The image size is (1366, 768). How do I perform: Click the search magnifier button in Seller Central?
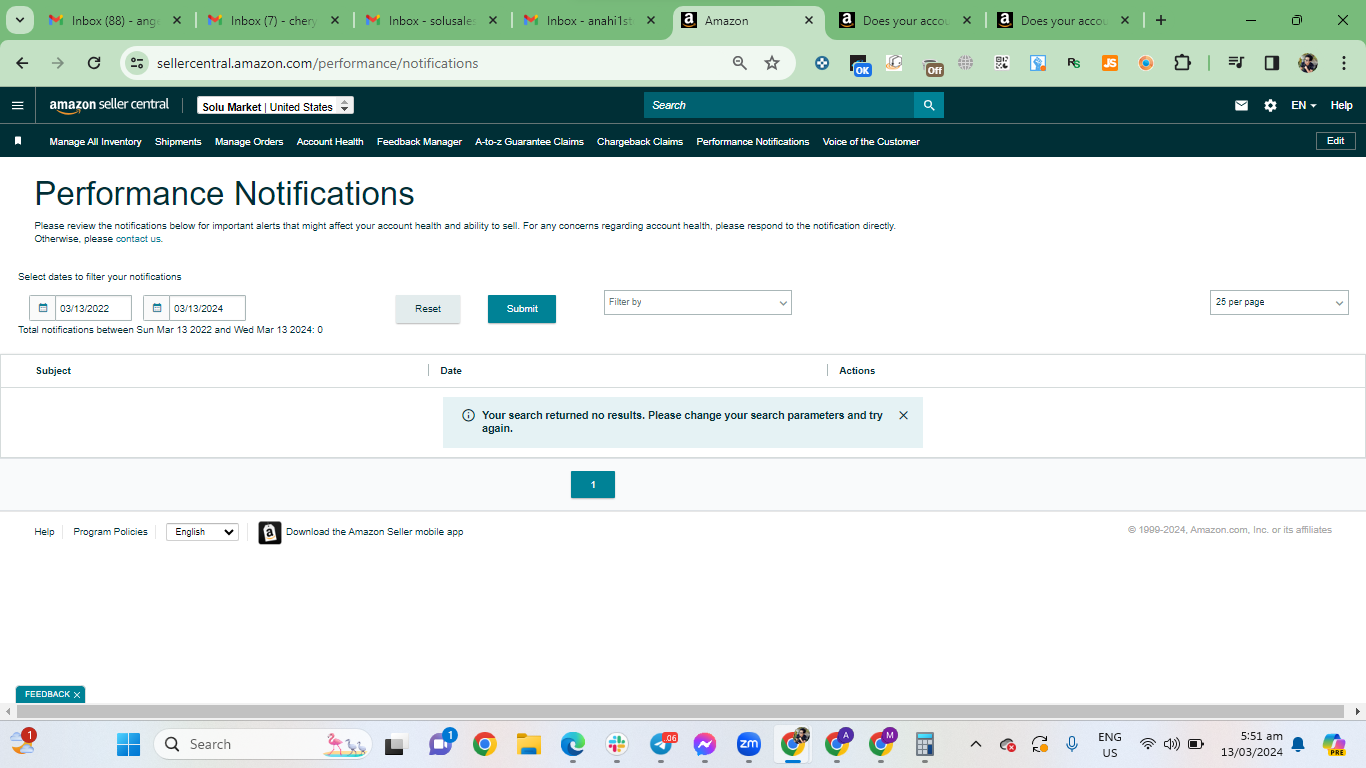[x=929, y=105]
